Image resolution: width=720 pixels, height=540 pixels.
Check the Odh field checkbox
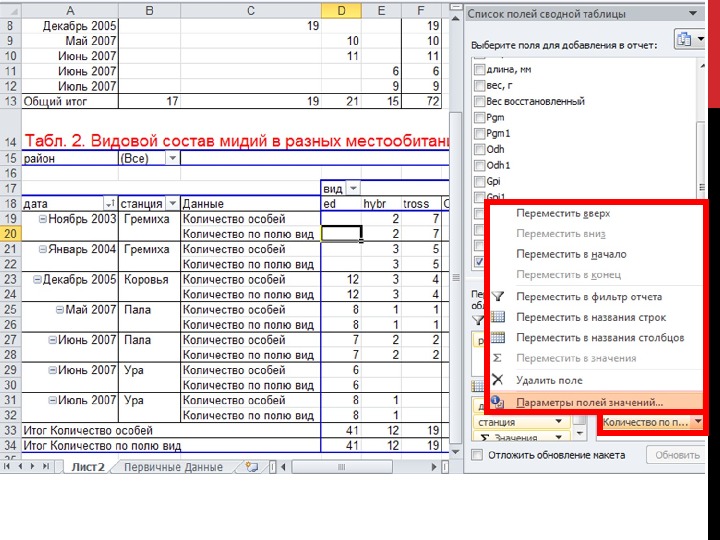pos(479,150)
